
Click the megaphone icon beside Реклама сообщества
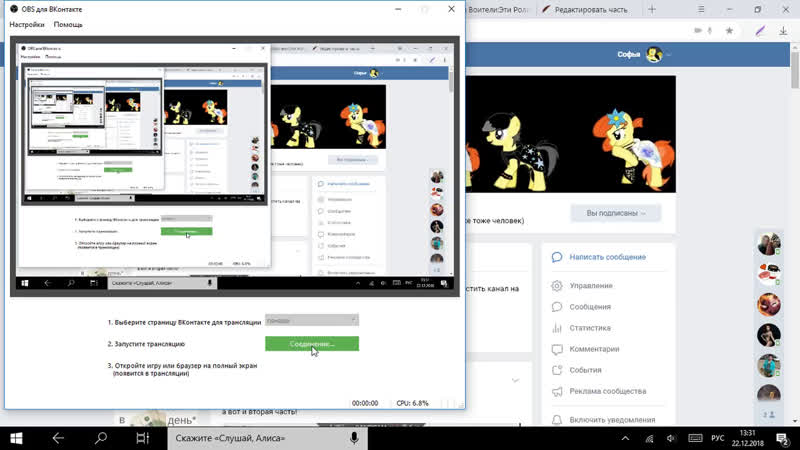557,392
